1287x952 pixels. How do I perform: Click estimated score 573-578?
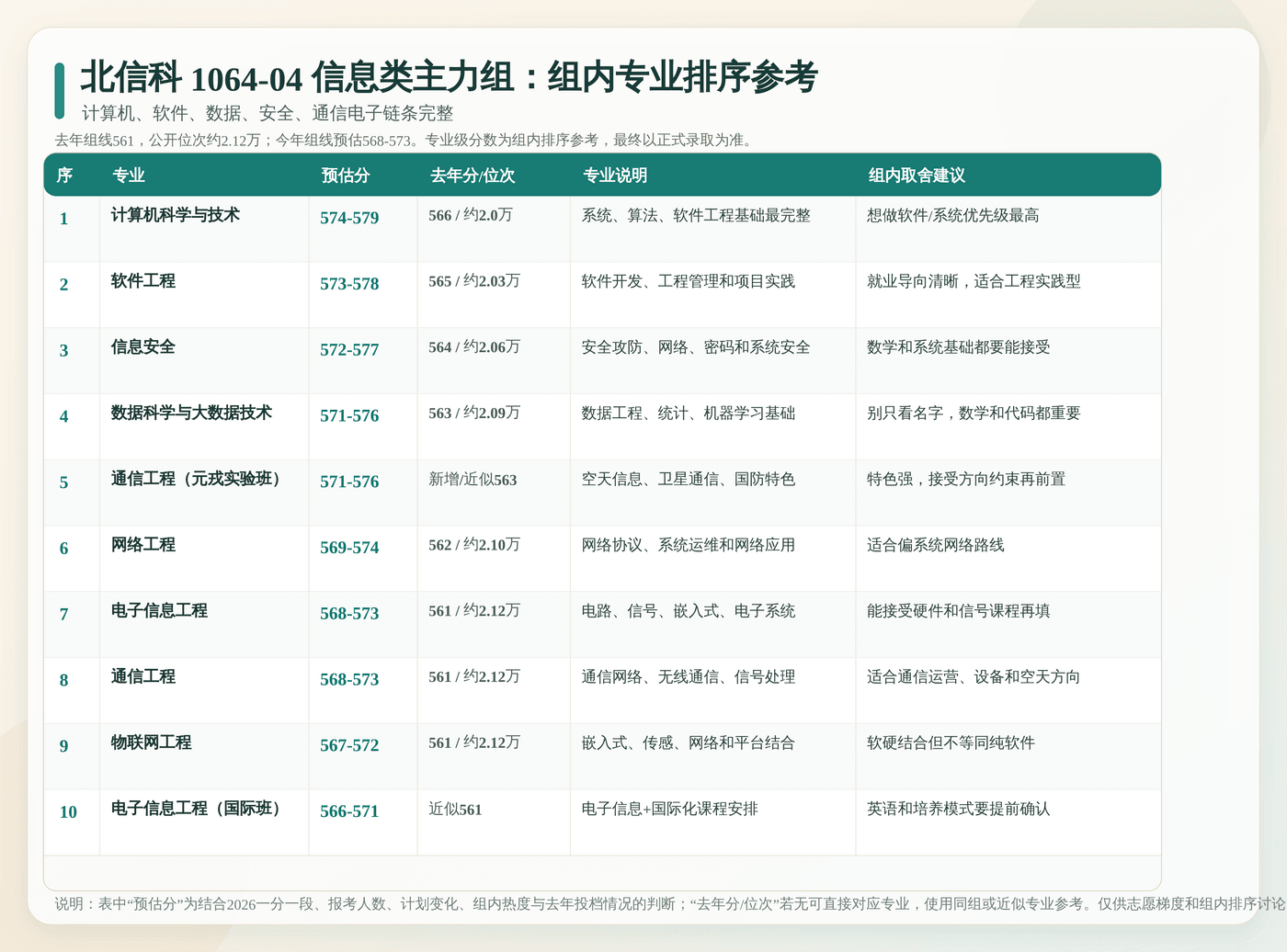click(x=349, y=284)
